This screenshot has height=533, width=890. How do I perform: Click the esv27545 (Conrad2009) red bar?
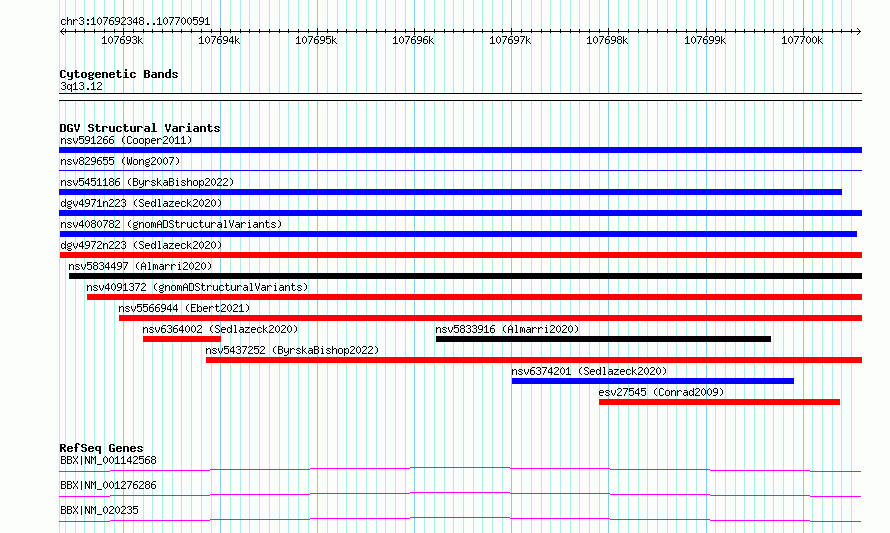point(719,402)
